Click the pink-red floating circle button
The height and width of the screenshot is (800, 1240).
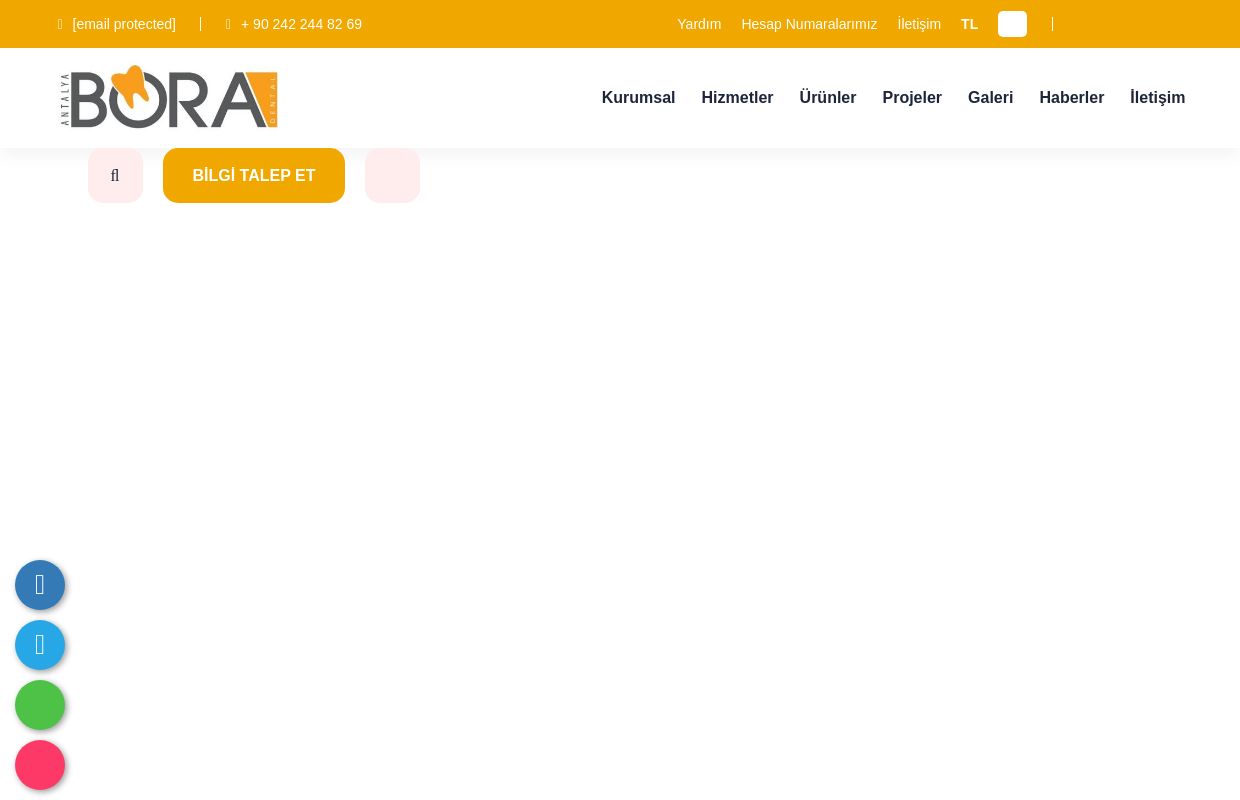[x=40, y=765]
